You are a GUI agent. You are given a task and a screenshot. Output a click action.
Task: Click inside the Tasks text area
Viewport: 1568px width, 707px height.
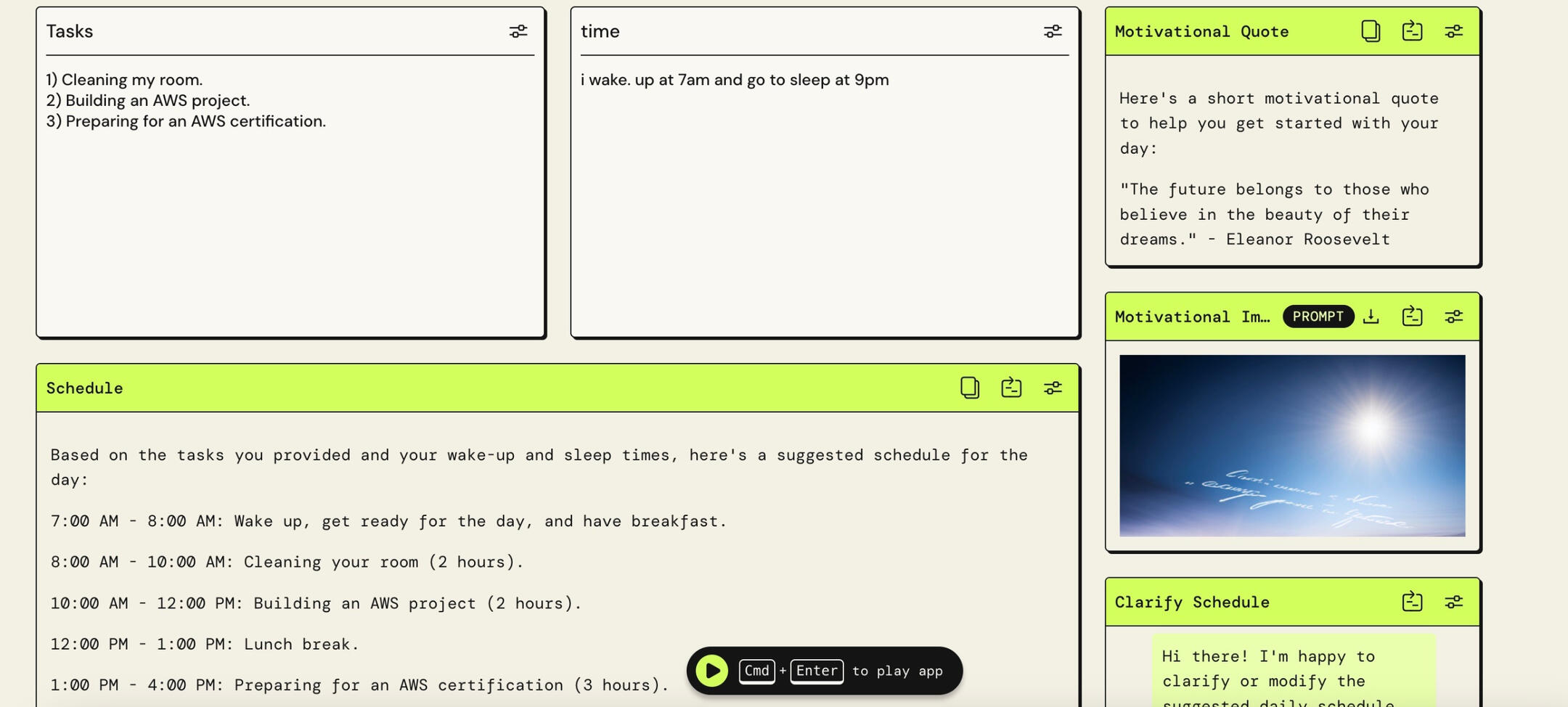(x=290, y=218)
